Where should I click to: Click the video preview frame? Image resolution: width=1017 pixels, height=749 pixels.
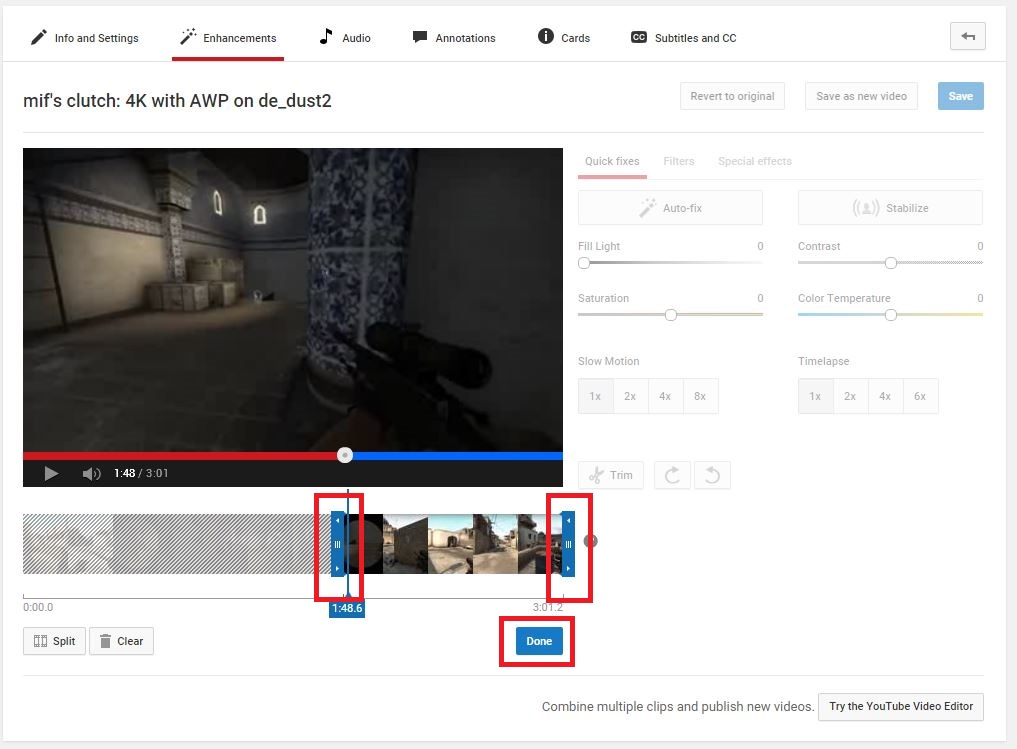click(293, 298)
